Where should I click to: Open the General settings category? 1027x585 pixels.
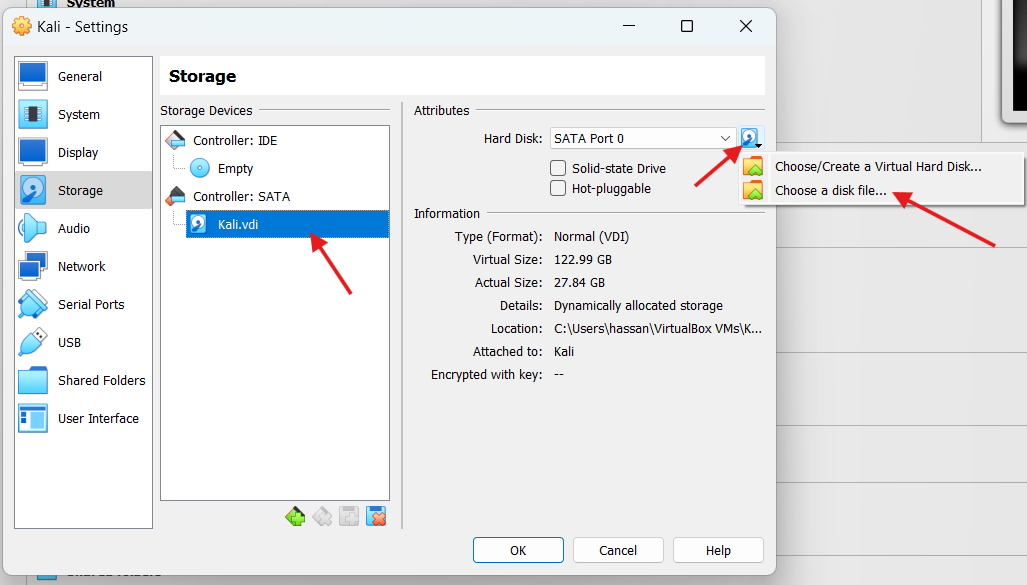pyautogui.click(x=83, y=77)
